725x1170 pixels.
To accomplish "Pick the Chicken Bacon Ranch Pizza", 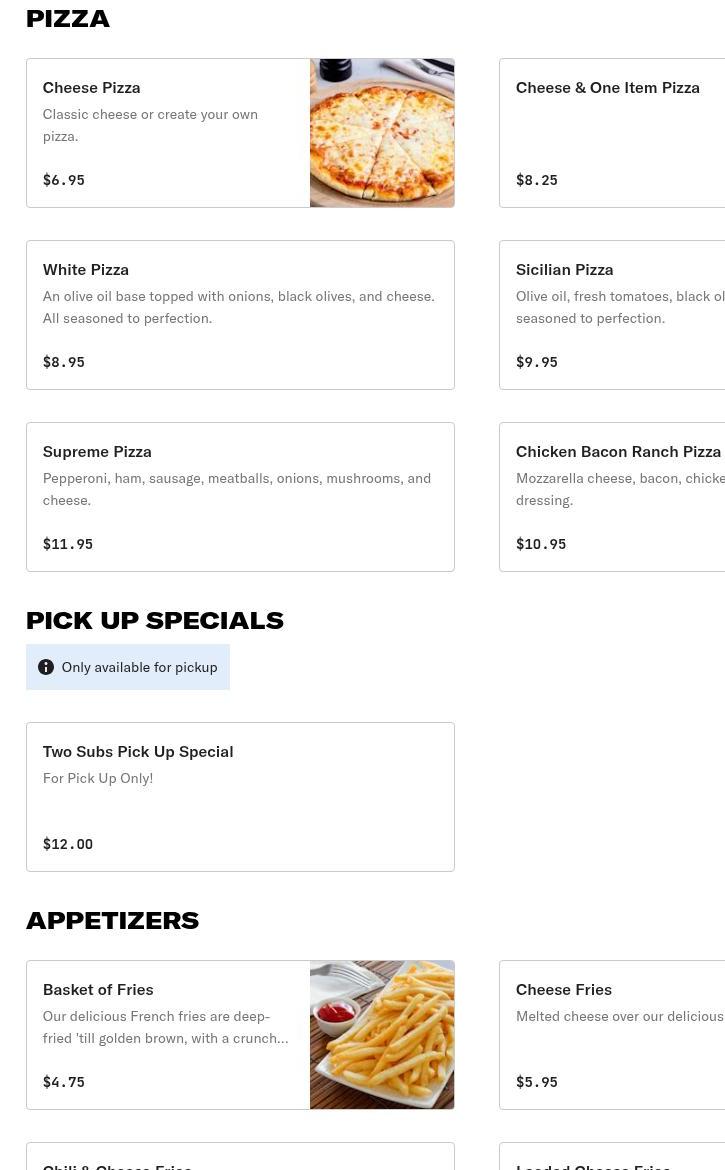I will click(x=612, y=497).
